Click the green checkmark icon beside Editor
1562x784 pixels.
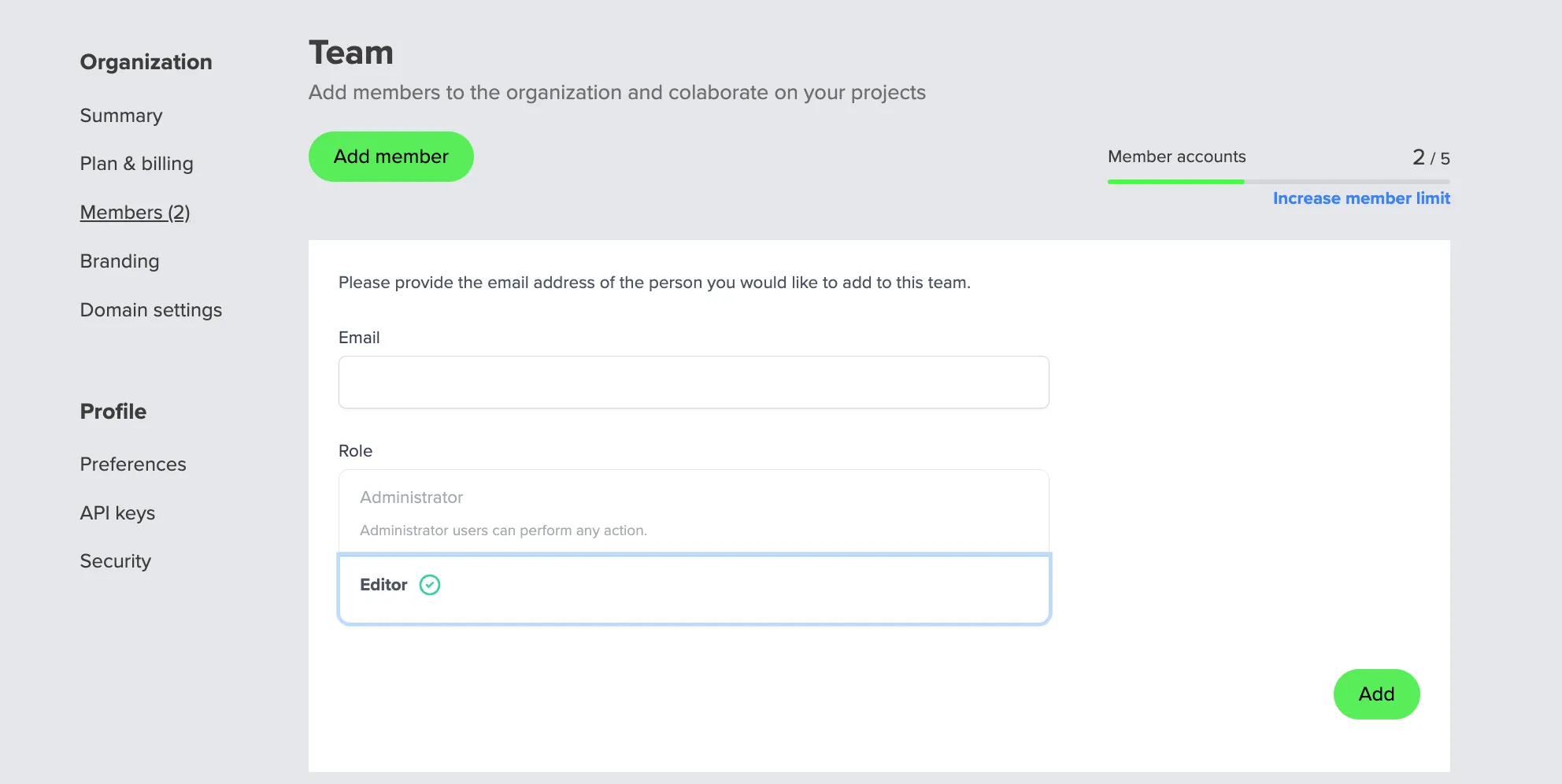pyautogui.click(x=430, y=585)
